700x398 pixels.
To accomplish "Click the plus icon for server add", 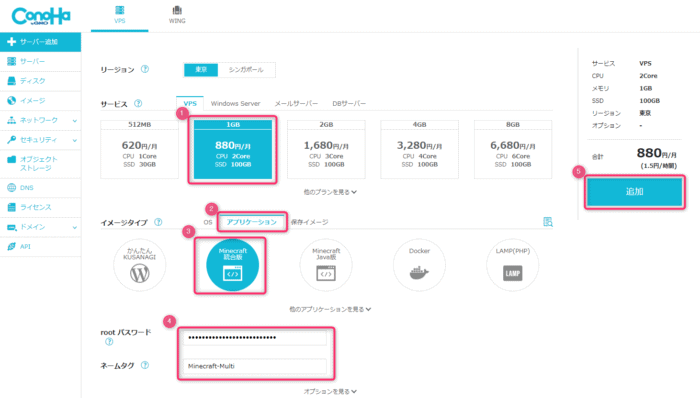I will pos(12,41).
